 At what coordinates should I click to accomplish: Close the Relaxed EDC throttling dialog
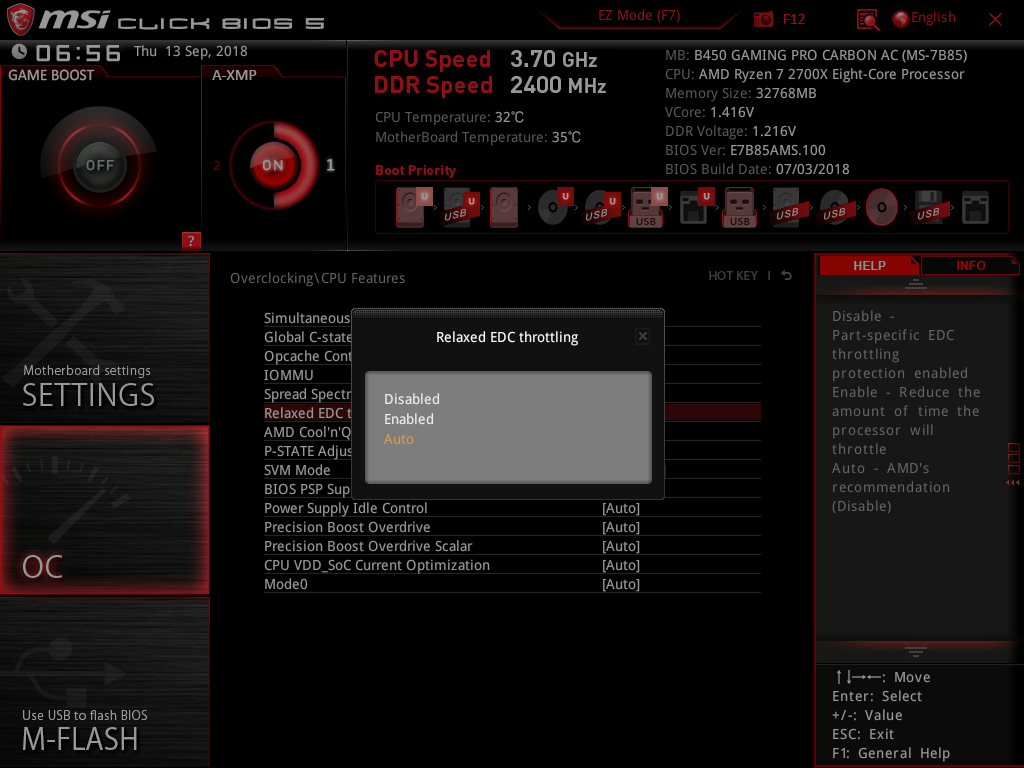[643, 336]
